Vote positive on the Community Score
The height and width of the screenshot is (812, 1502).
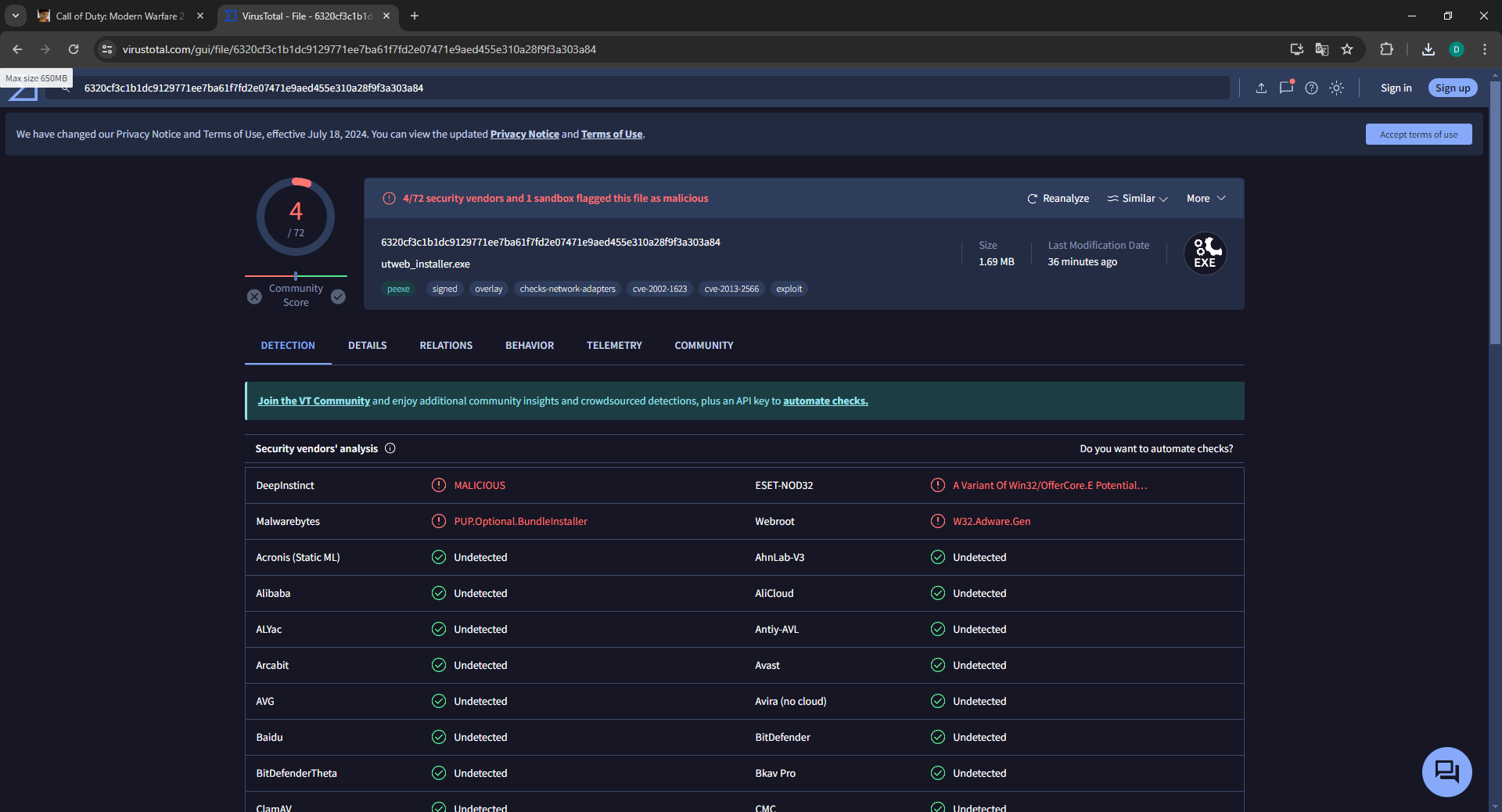(338, 296)
